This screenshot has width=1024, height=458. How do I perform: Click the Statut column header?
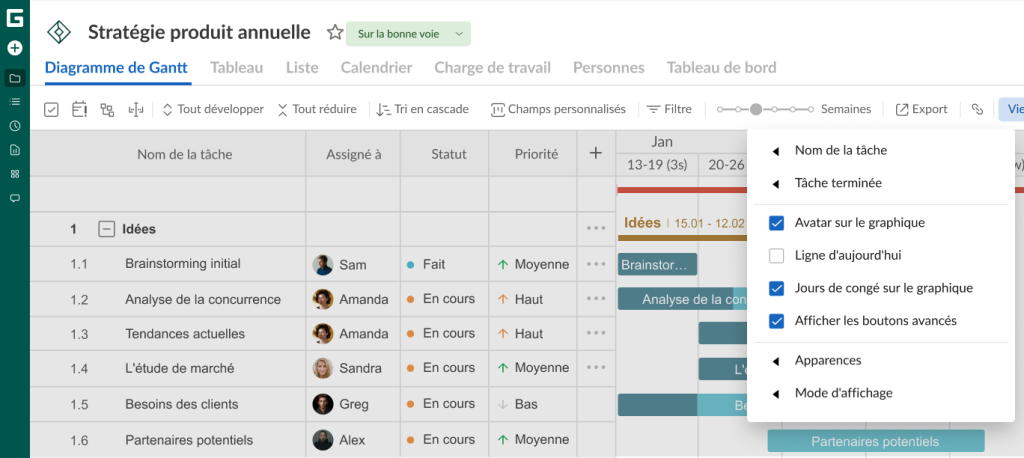coord(449,154)
